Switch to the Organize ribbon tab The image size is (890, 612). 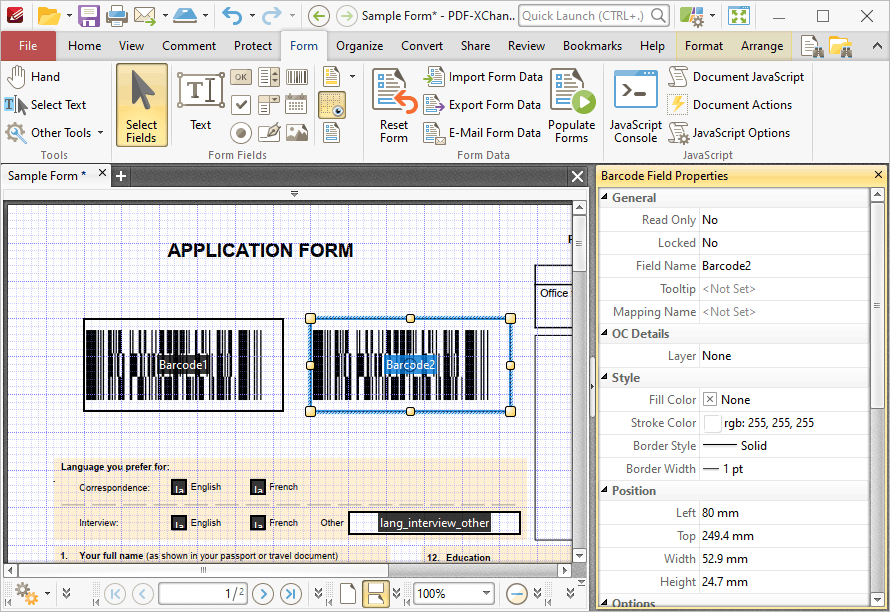coord(359,46)
